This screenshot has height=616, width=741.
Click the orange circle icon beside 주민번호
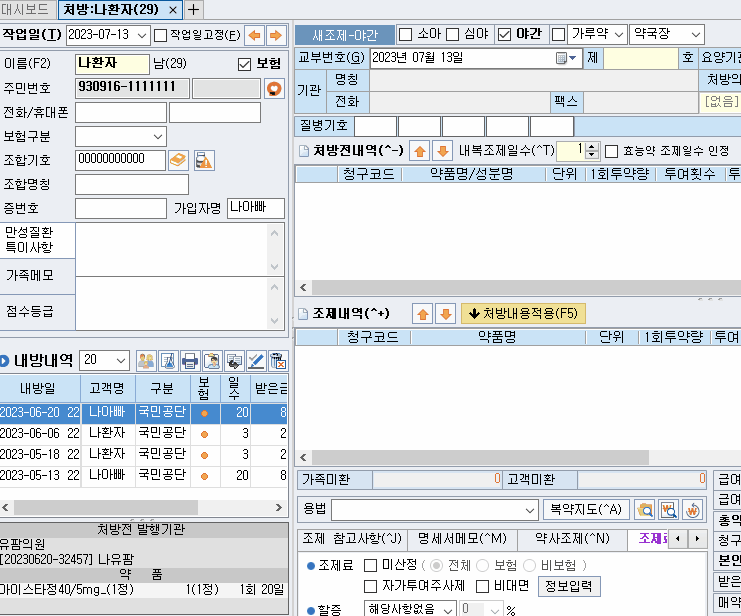[x=274, y=88]
